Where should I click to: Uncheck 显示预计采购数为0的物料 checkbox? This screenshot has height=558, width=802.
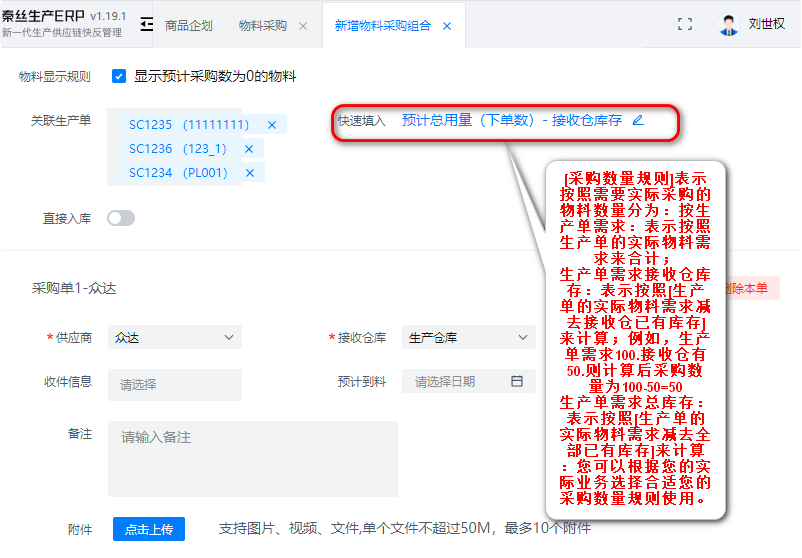119,76
